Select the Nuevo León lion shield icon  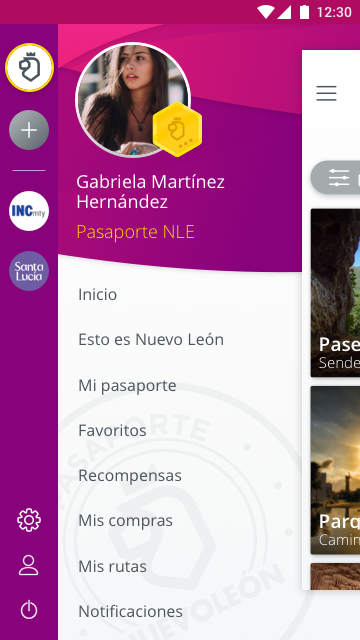[x=29, y=67]
